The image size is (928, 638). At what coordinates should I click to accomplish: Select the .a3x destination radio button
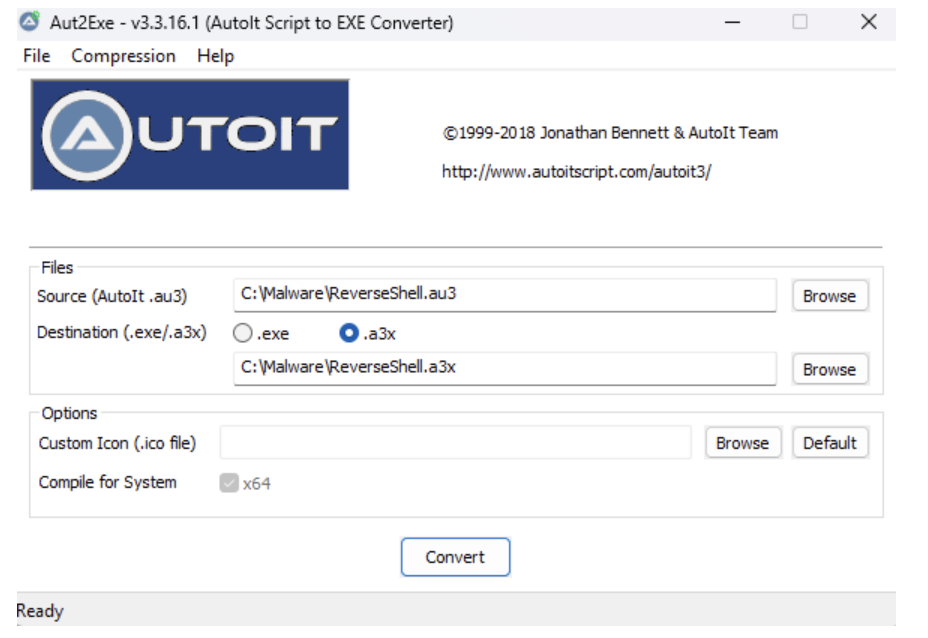tap(349, 333)
